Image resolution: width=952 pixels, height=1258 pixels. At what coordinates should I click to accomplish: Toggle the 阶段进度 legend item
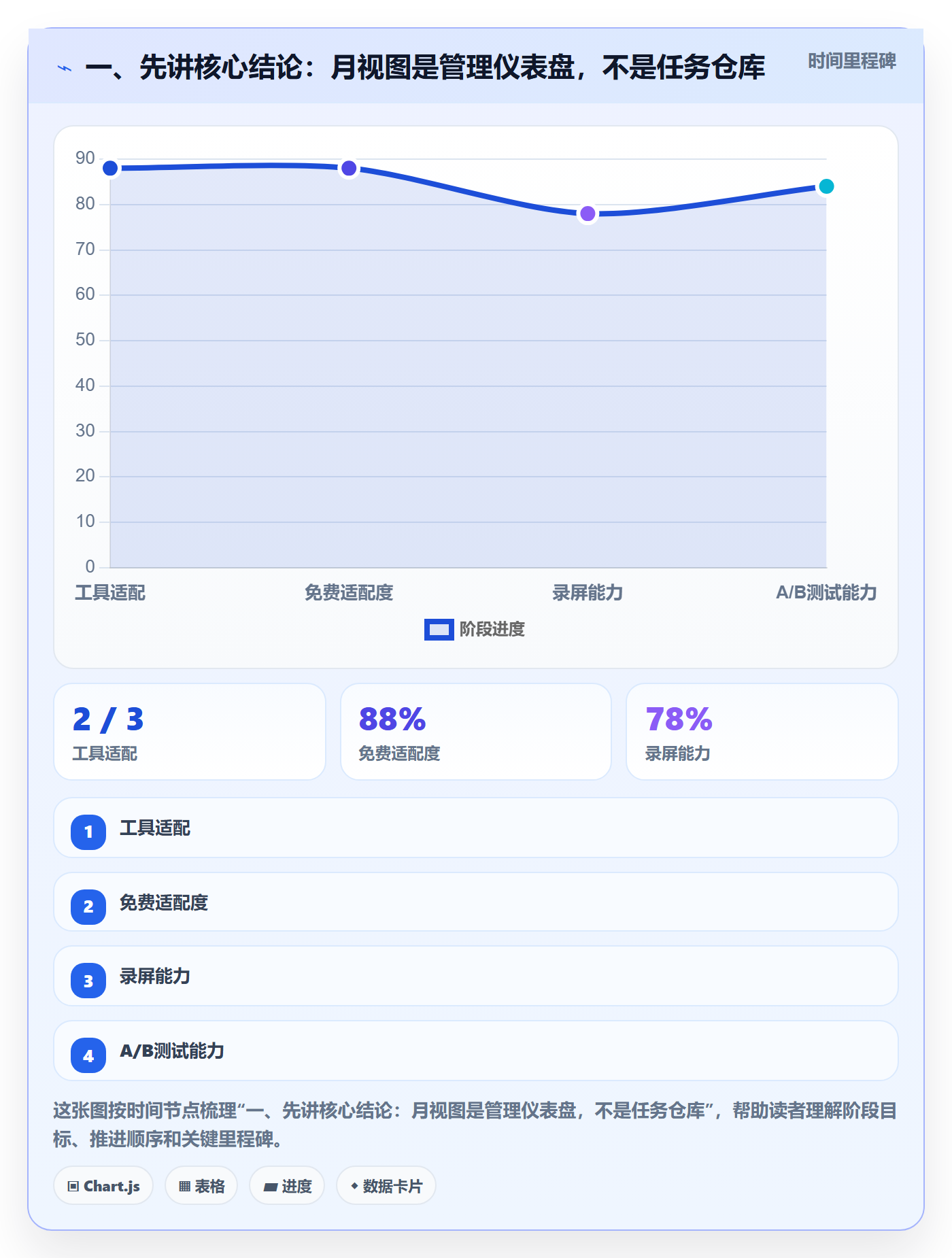click(475, 630)
